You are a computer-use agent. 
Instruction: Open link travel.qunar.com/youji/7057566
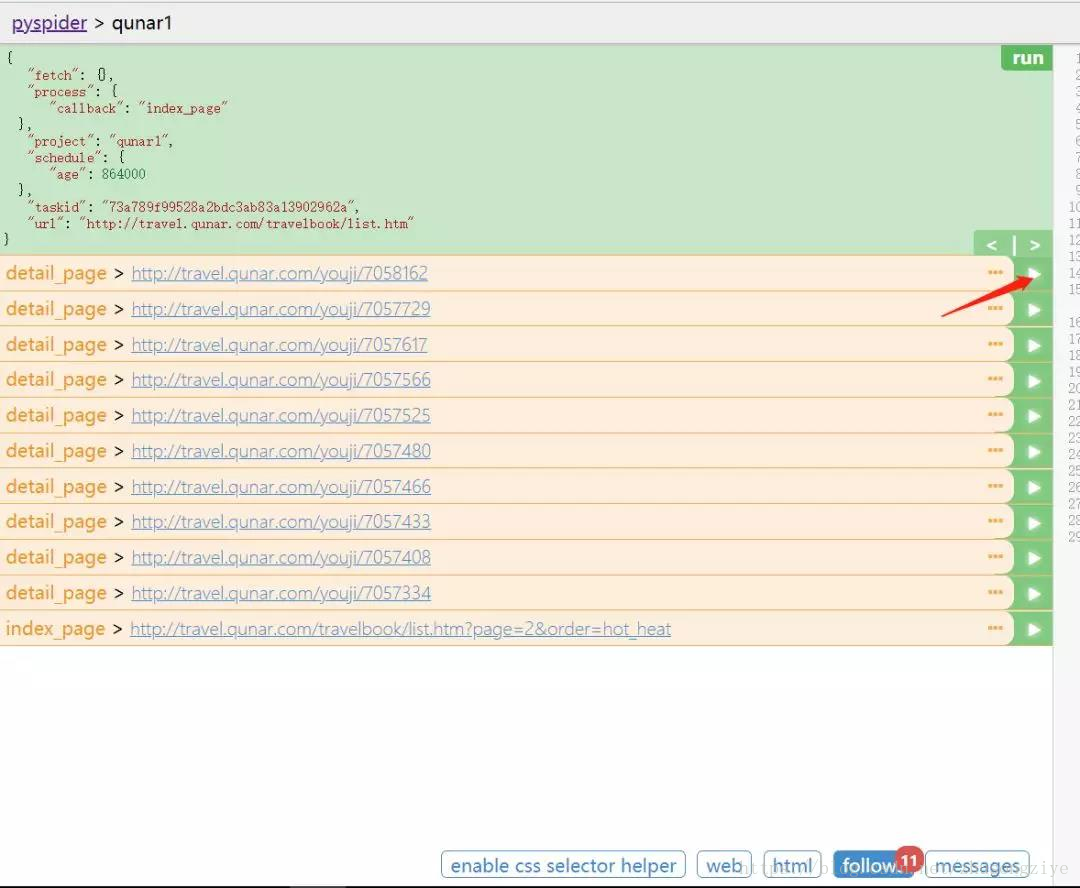(281, 380)
